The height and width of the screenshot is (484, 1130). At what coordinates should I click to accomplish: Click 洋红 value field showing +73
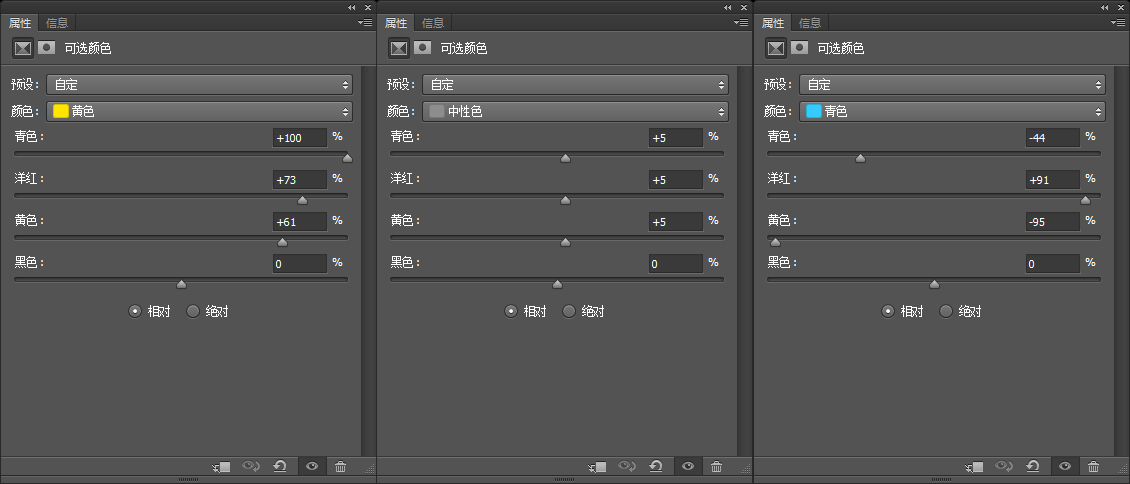coord(300,180)
